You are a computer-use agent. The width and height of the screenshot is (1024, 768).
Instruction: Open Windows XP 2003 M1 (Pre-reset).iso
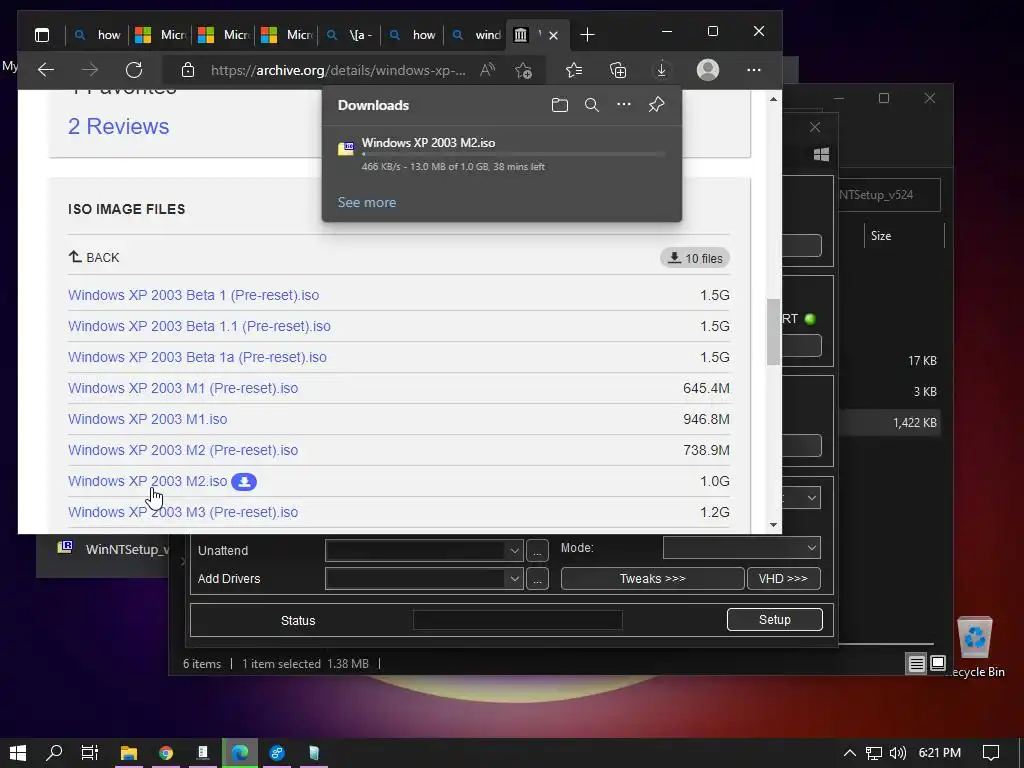[x=183, y=388]
